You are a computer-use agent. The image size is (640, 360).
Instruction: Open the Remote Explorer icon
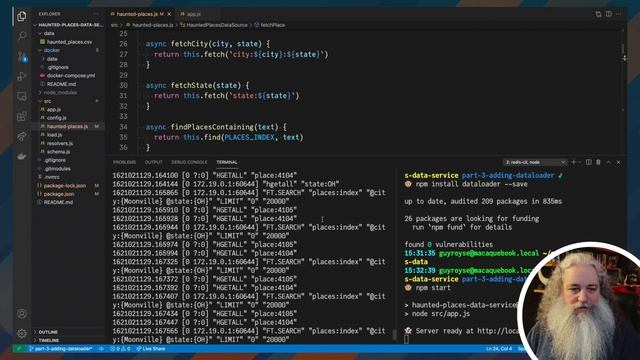pyautogui.click(x=22, y=96)
